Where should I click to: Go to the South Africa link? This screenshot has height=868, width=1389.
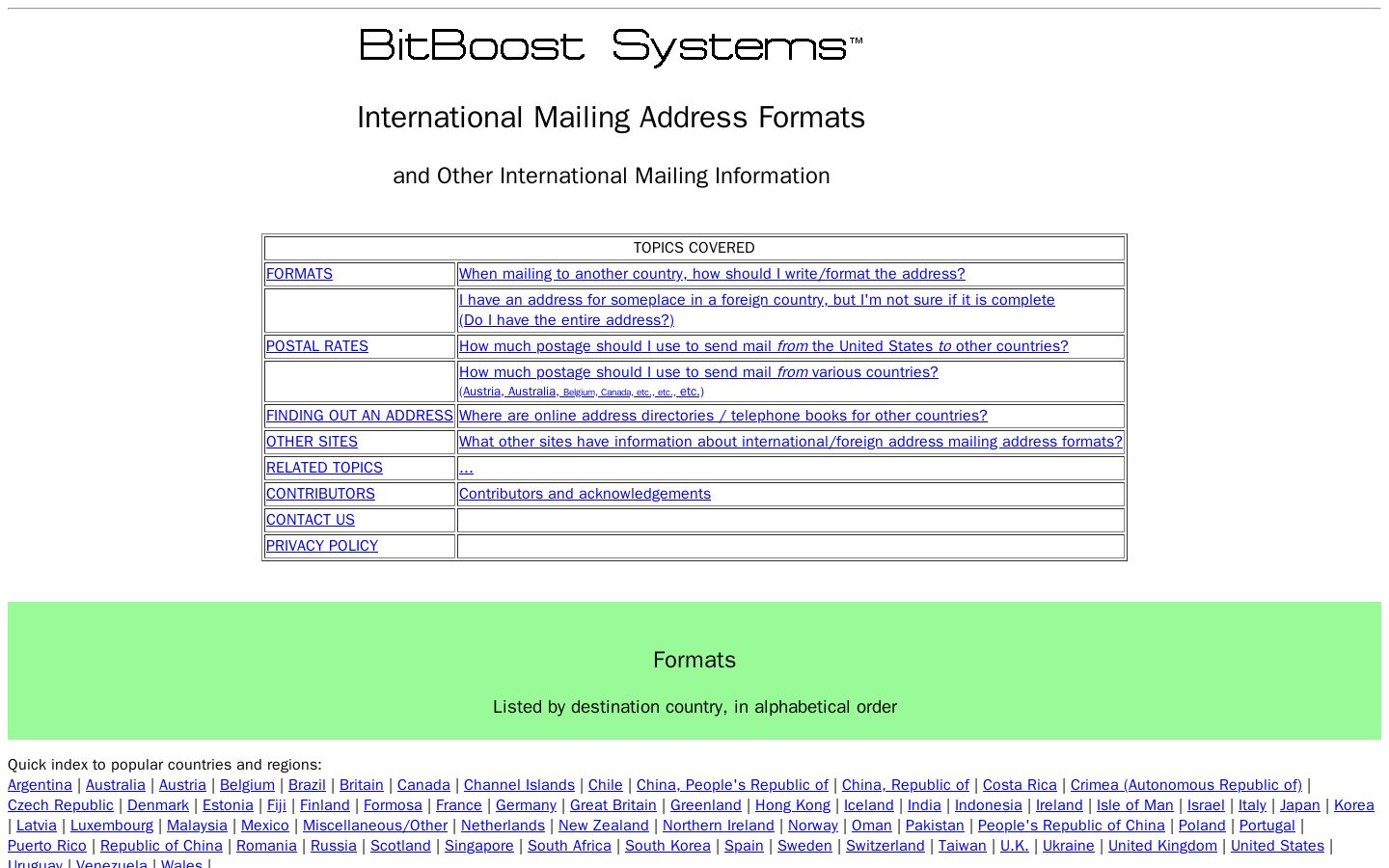tap(569, 846)
